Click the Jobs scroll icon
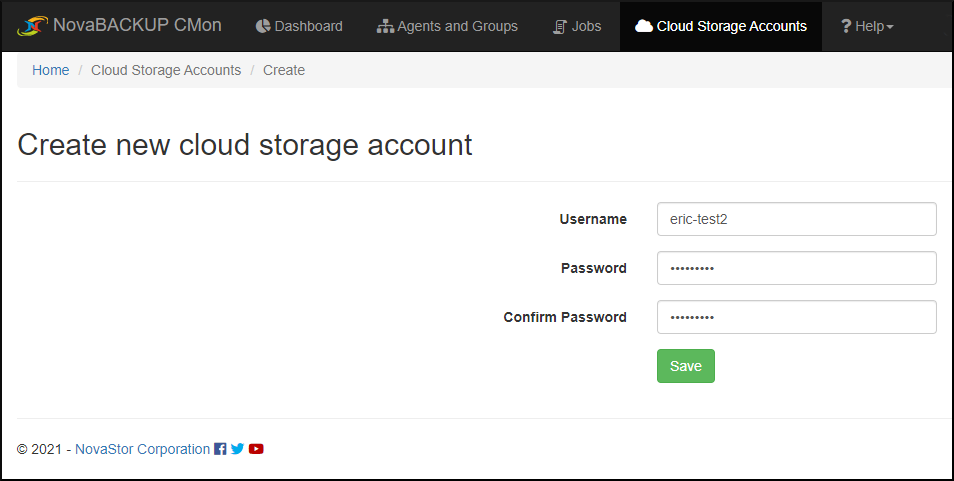The height and width of the screenshot is (481, 954). pos(560,27)
